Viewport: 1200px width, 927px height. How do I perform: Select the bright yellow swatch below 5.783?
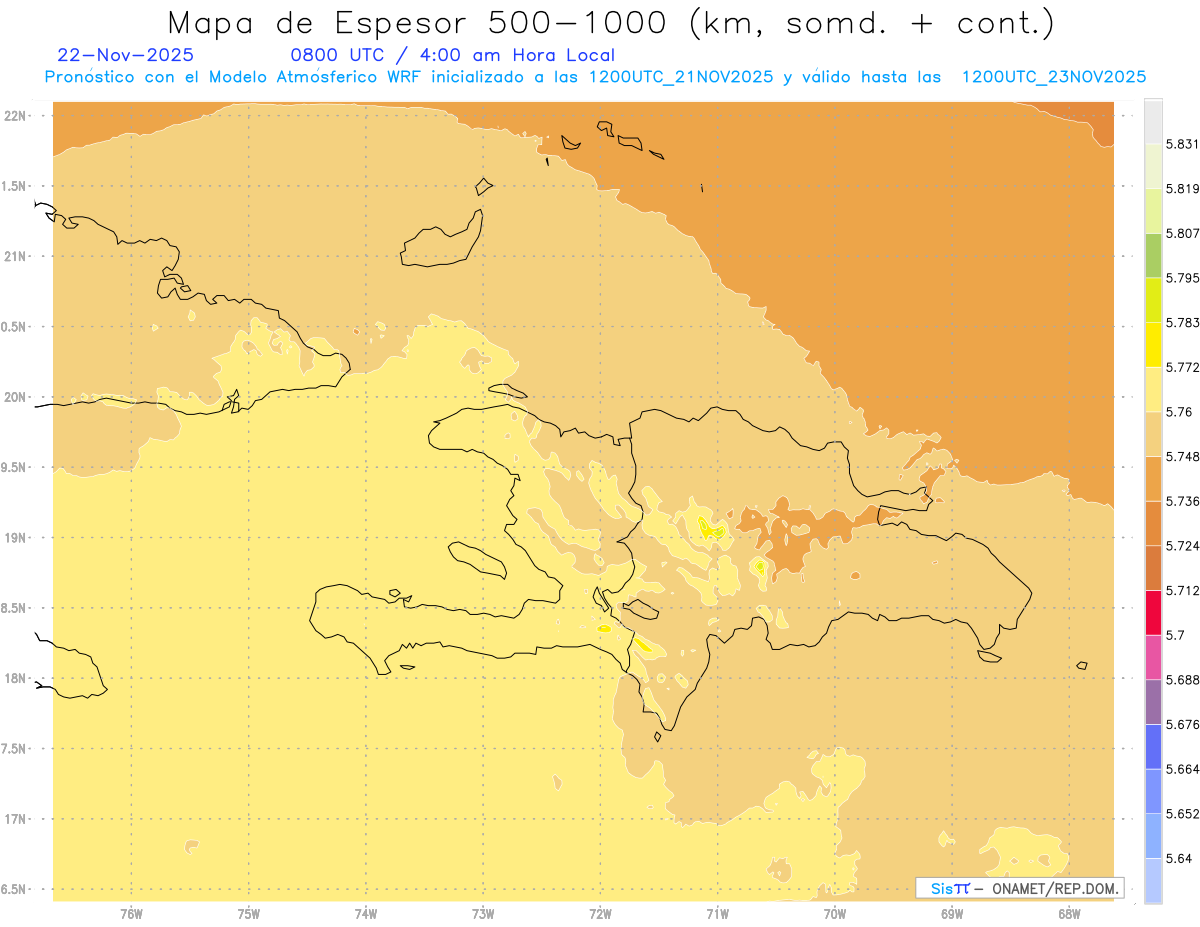pos(1153,345)
